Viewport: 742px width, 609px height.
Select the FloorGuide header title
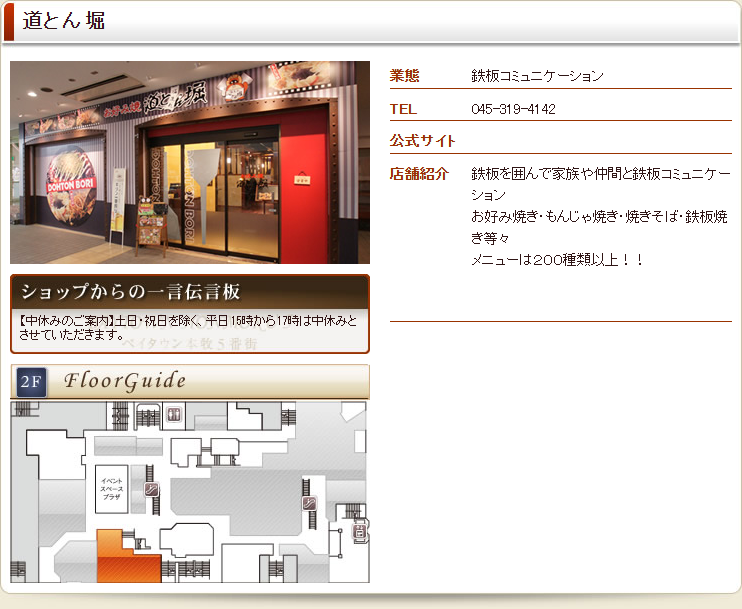[x=125, y=381]
